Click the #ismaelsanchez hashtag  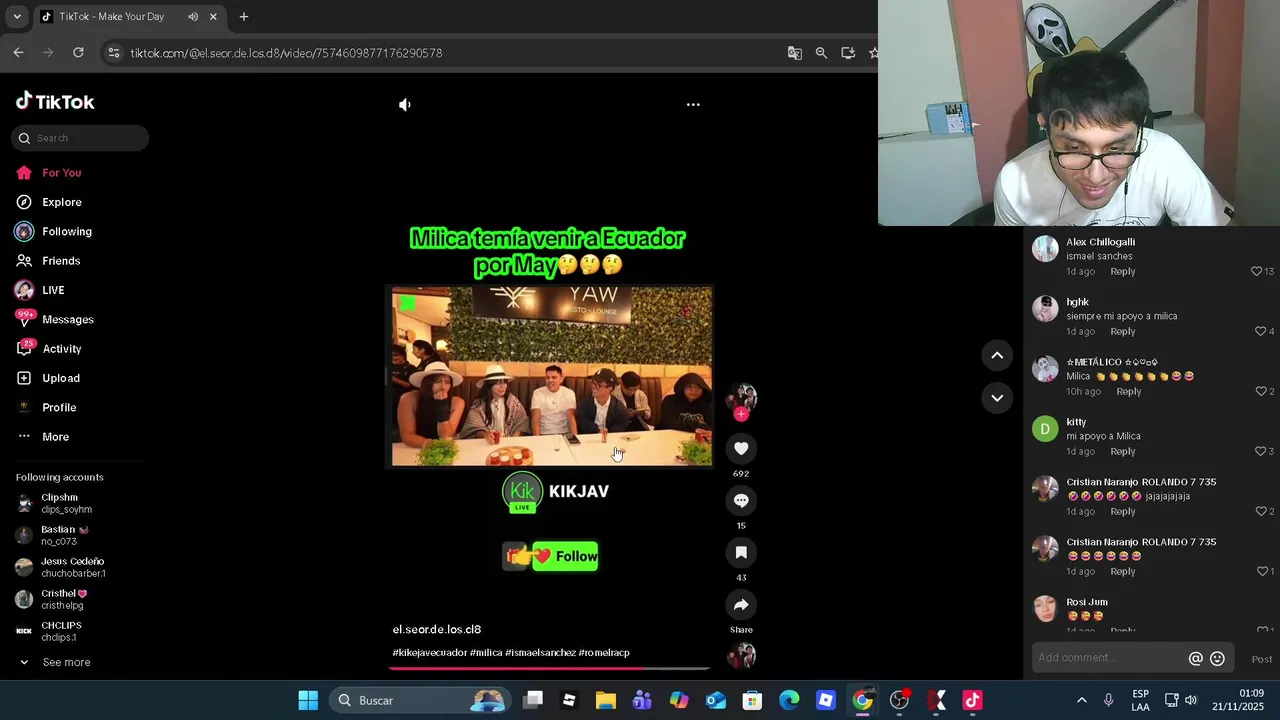pos(540,652)
